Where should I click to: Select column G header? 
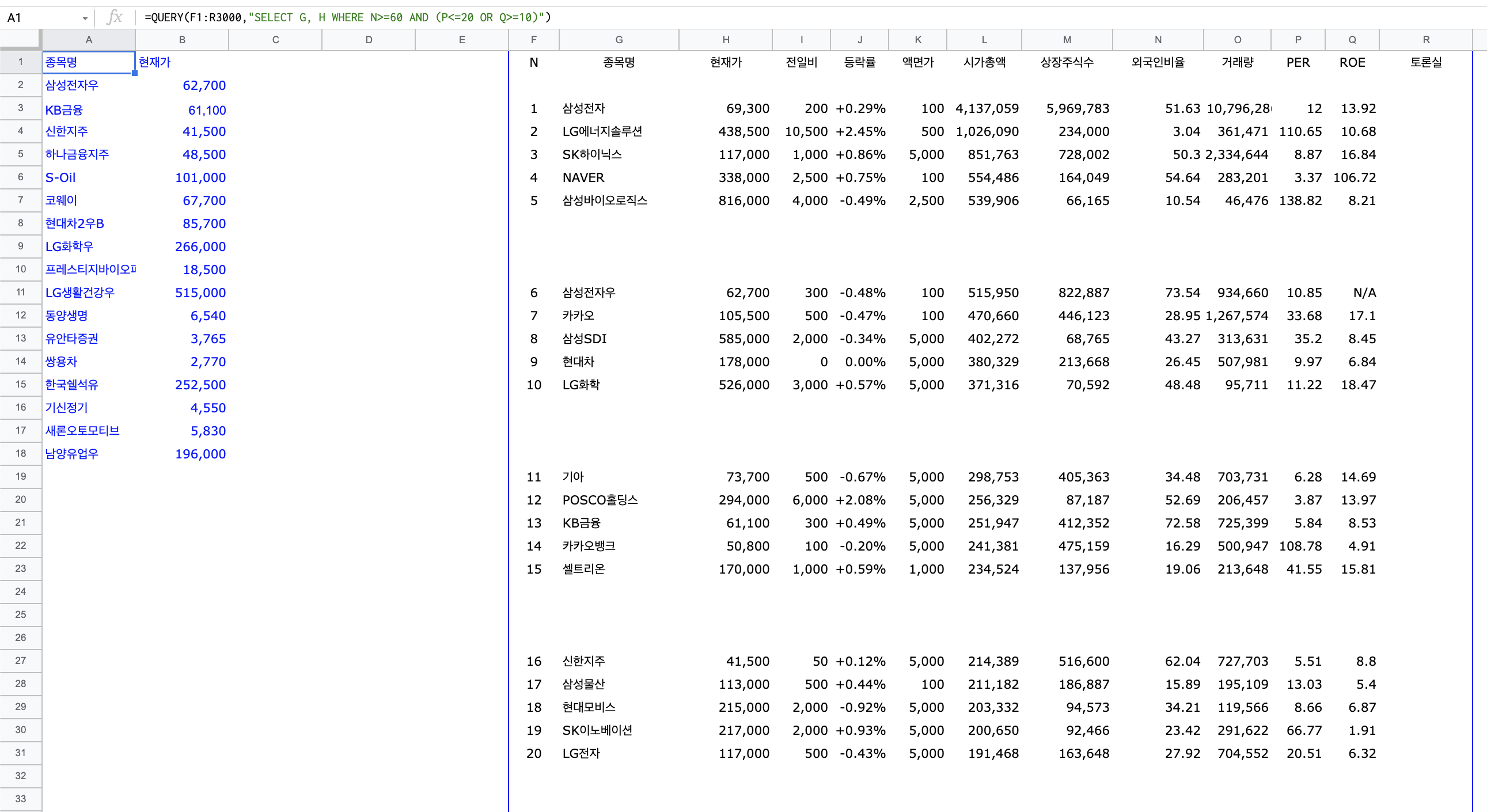tap(618, 40)
